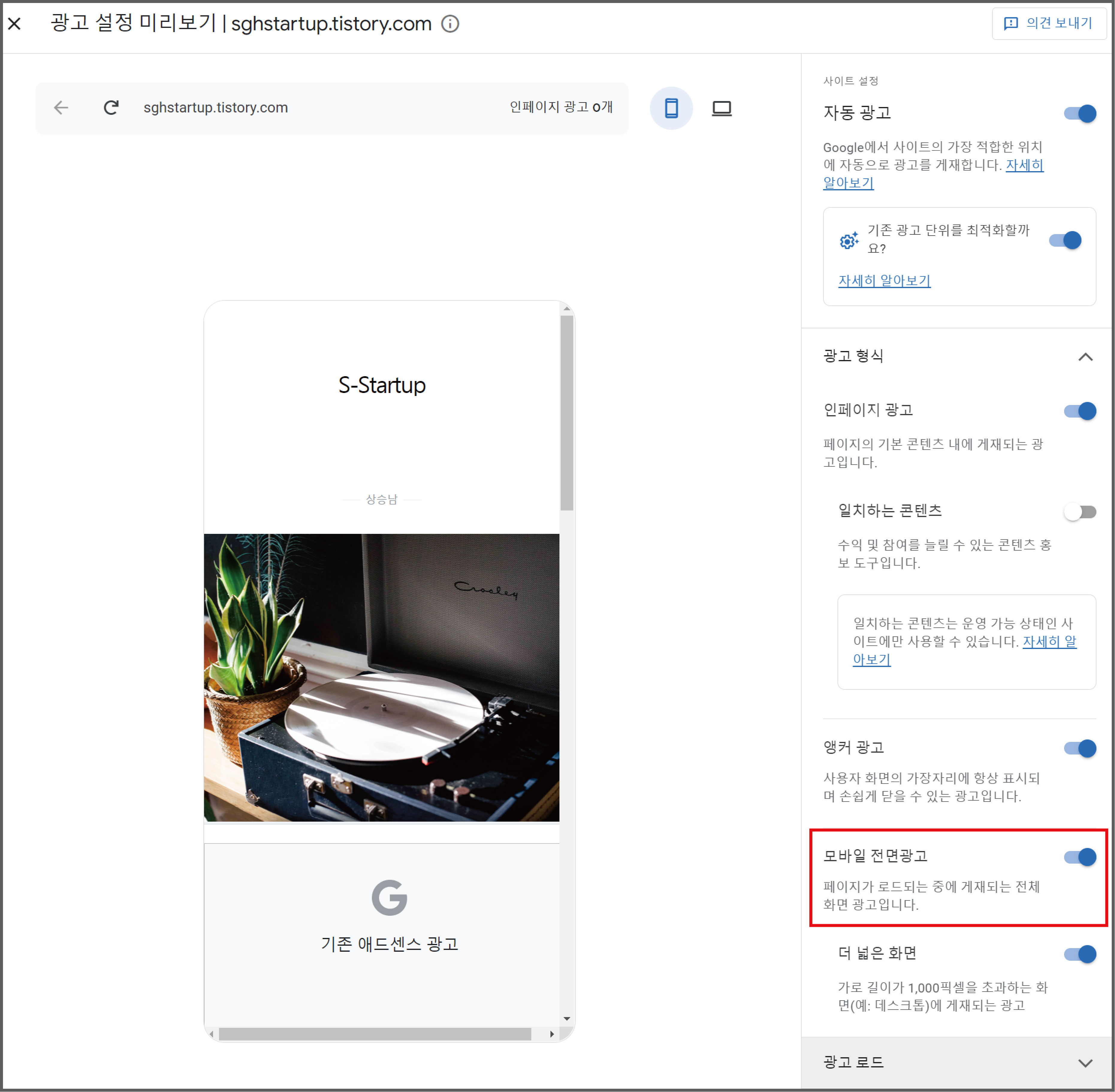Click the preview horizontal scrollbar thumb

tap(375, 1034)
